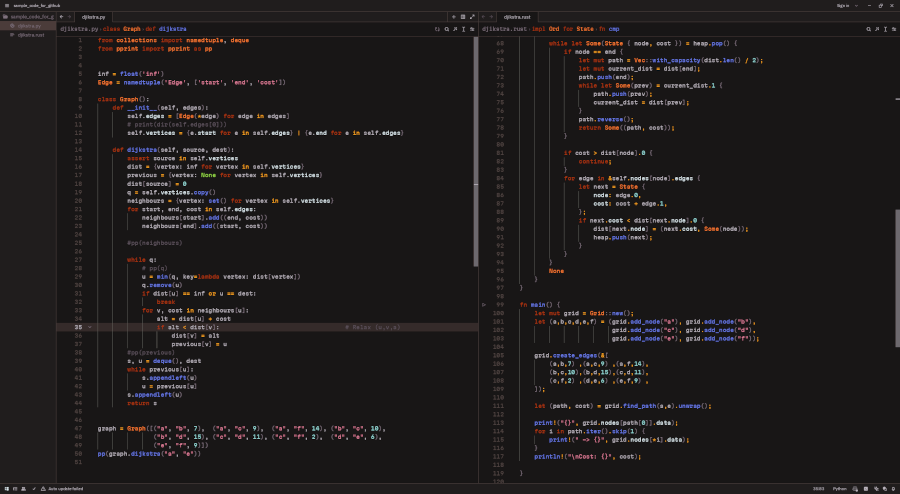Click the 'fn cmp' breadcrumb in right pane
This screenshot has width=900, height=494.
[609, 29]
